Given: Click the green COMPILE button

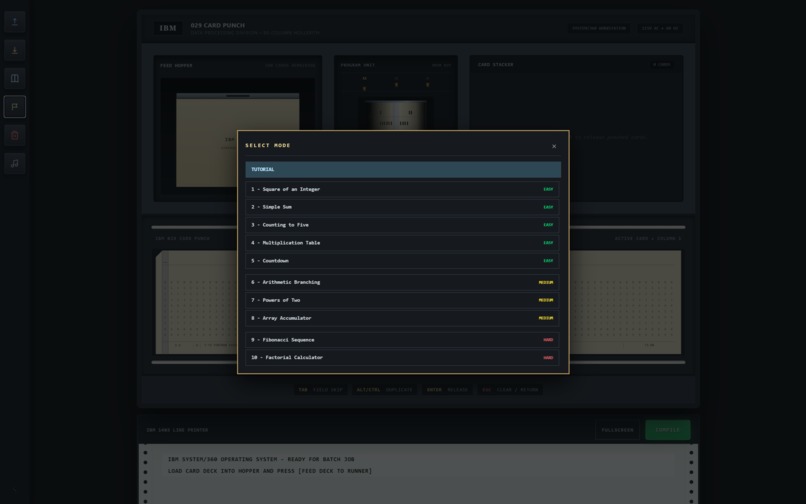Looking at the screenshot, I should coord(667,430).
